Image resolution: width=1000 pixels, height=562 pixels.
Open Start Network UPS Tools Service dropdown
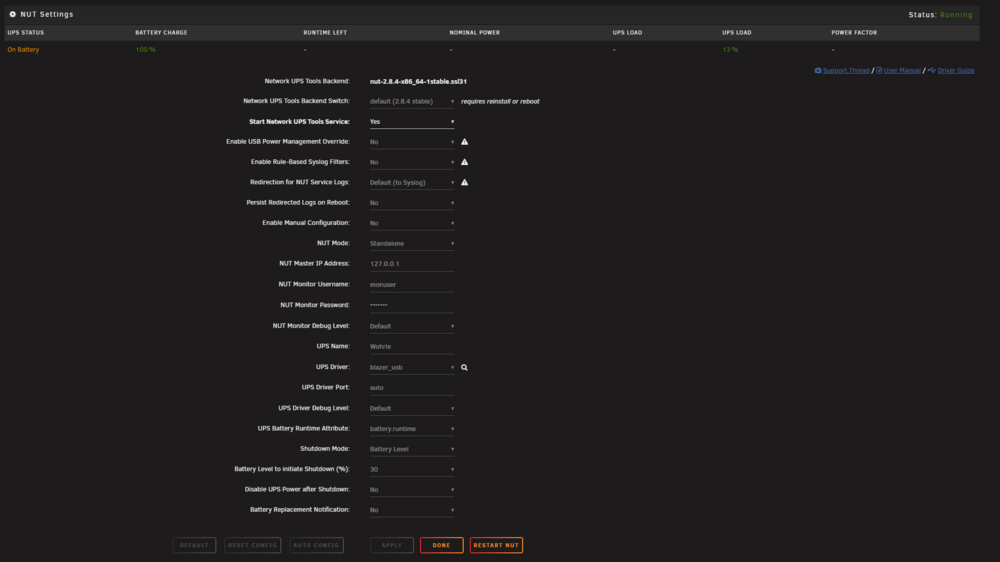tap(412, 121)
